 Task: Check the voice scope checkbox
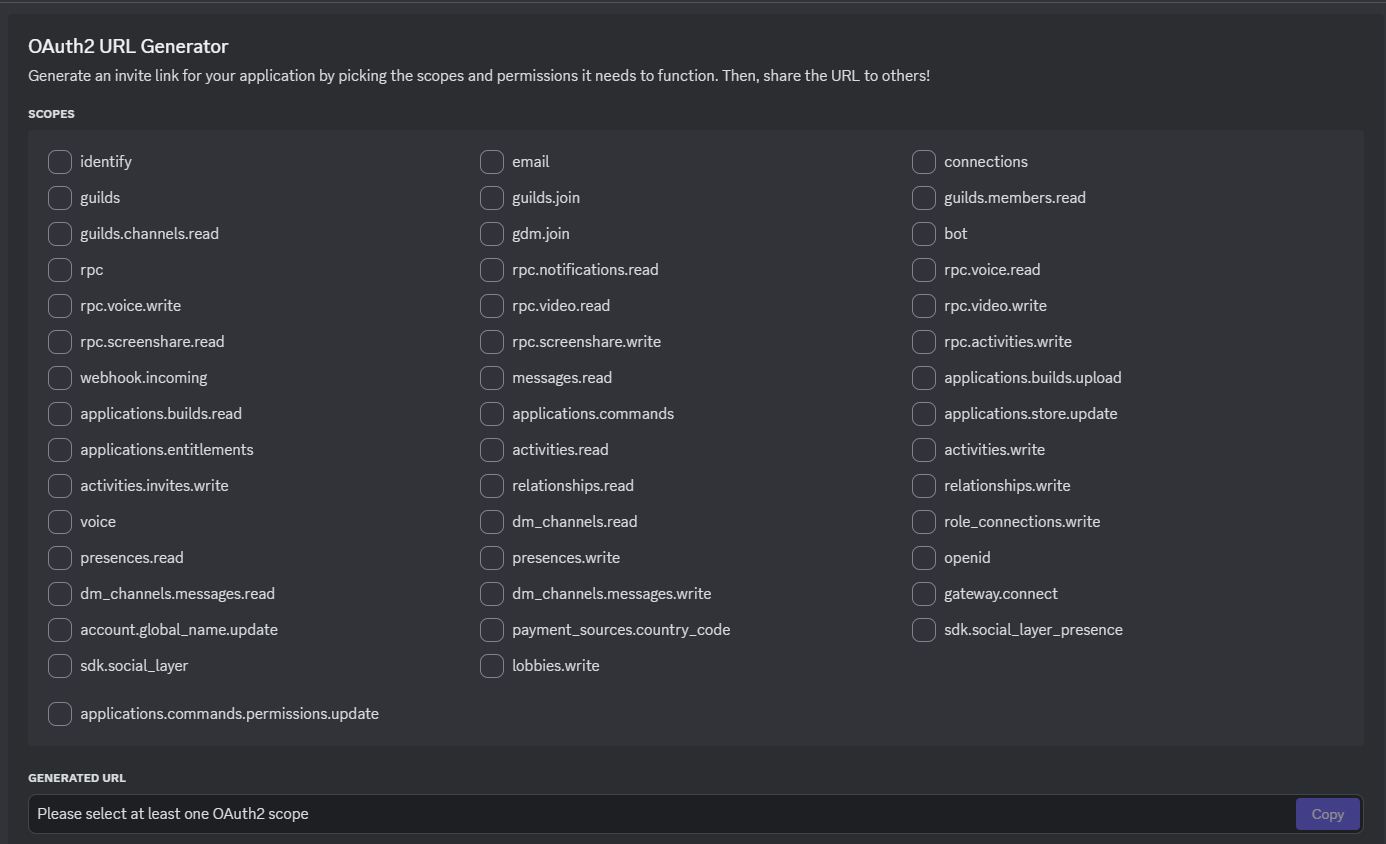pyautogui.click(x=60, y=522)
